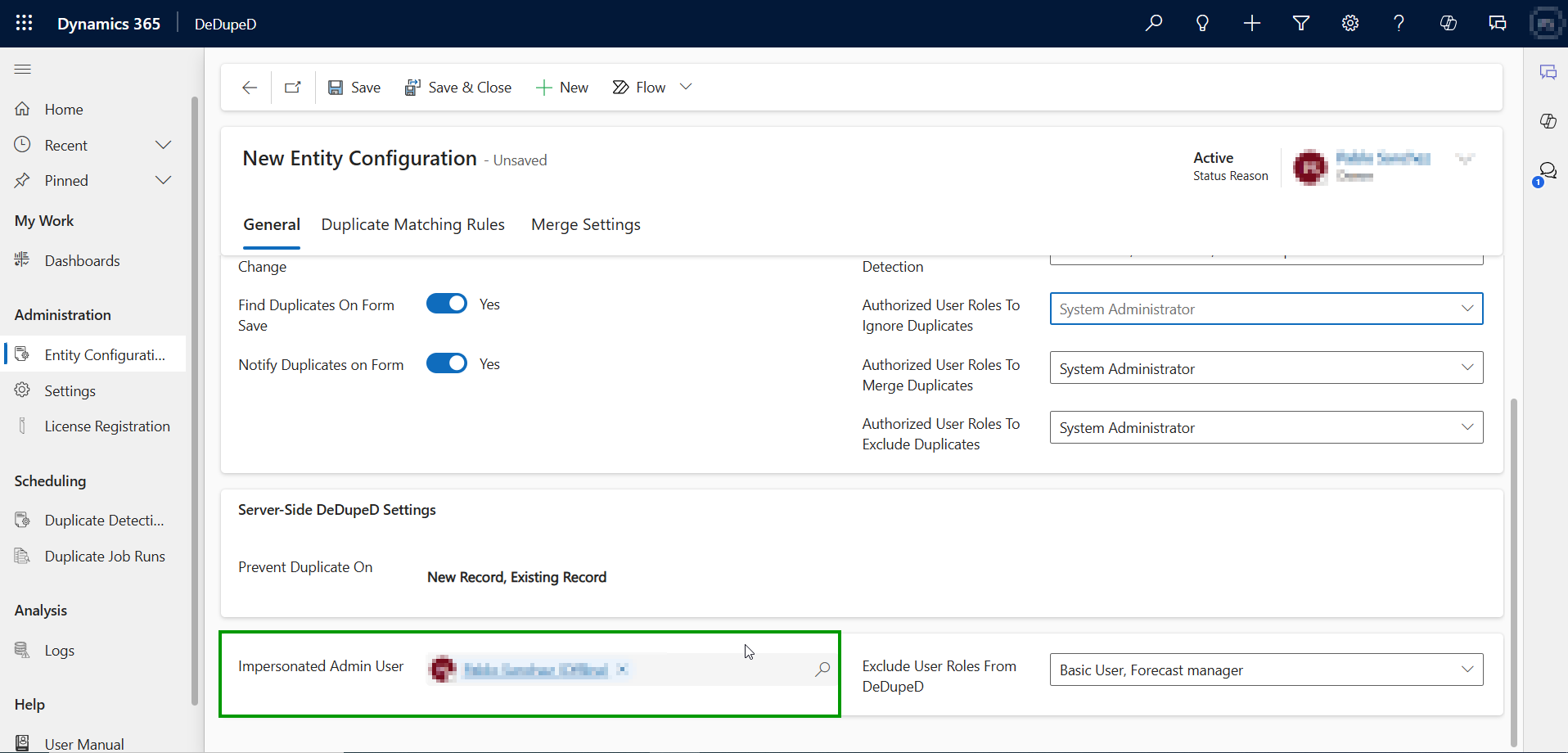Open the Dynamics 365 app launcher grid
This screenshot has height=753, width=1568.
click(x=24, y=23)
